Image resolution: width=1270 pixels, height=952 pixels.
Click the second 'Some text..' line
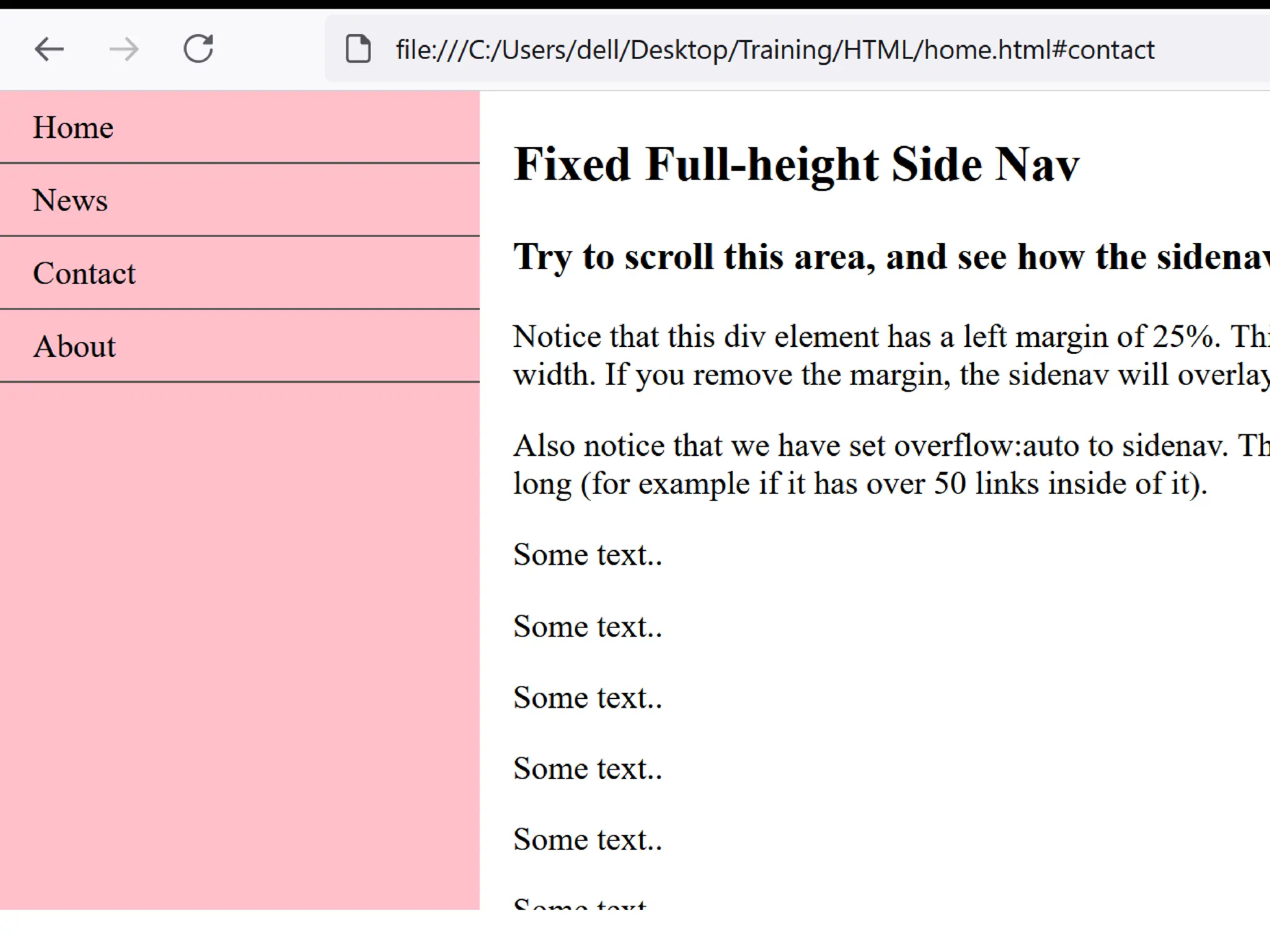587,627
